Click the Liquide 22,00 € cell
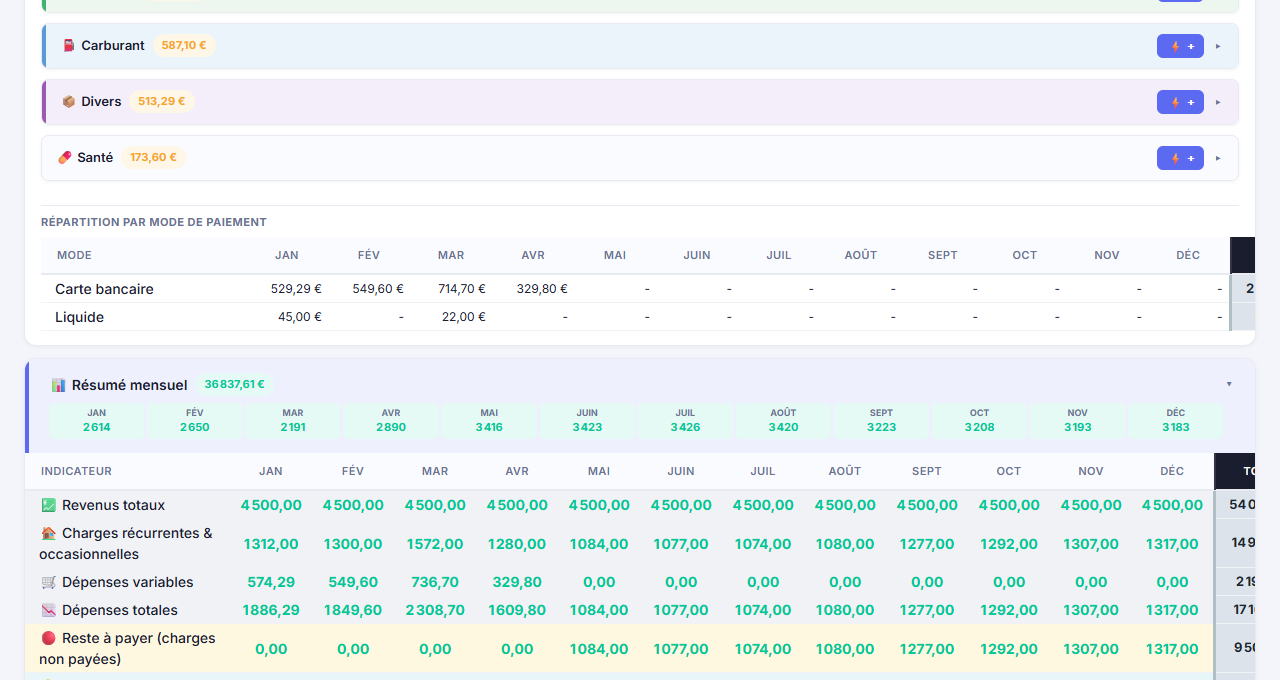 coord(463,317)
